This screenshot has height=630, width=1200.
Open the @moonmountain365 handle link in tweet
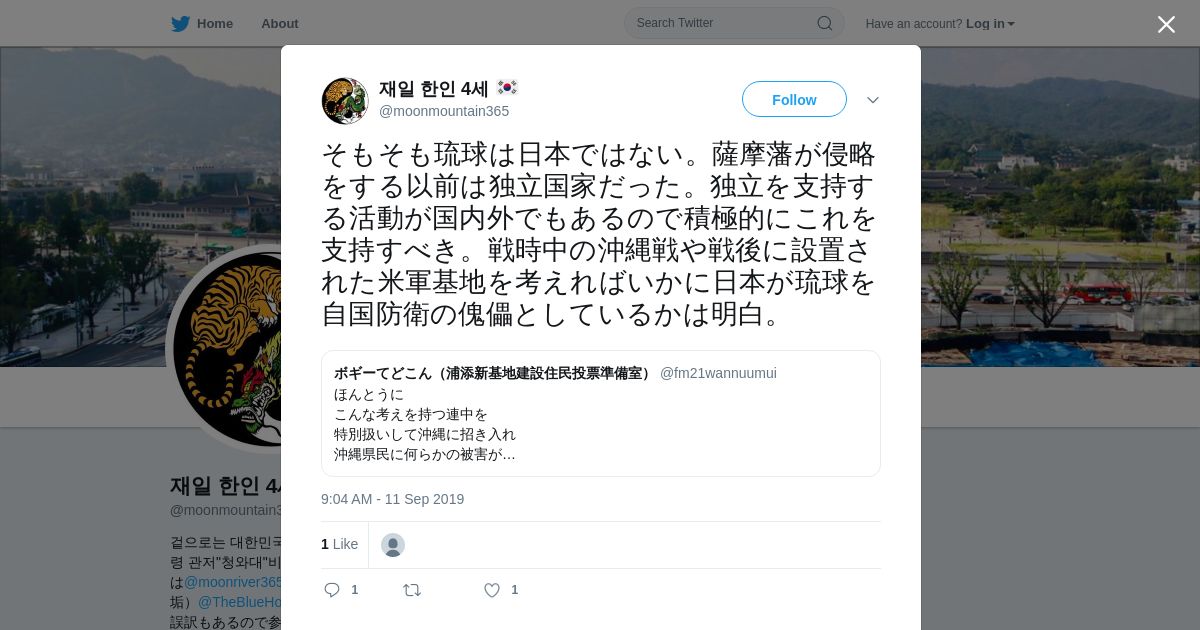tap(444, 111)
